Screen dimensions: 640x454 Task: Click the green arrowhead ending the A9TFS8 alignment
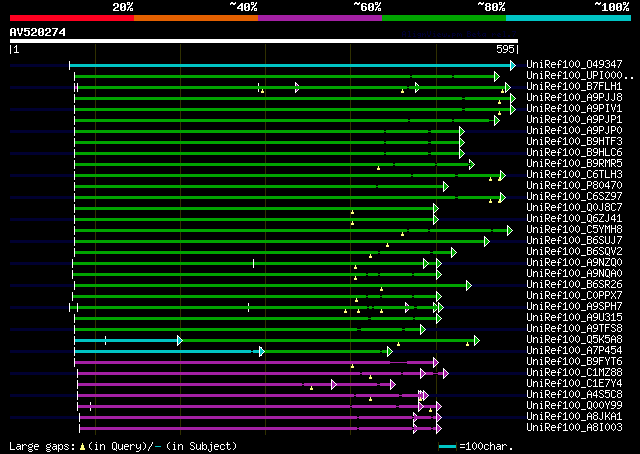422,329
